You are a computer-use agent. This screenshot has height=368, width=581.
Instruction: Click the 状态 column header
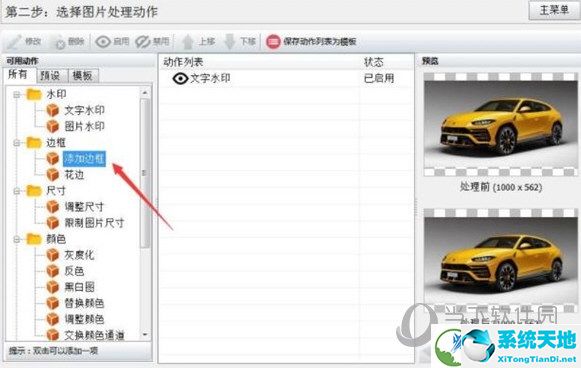point(374,62)
